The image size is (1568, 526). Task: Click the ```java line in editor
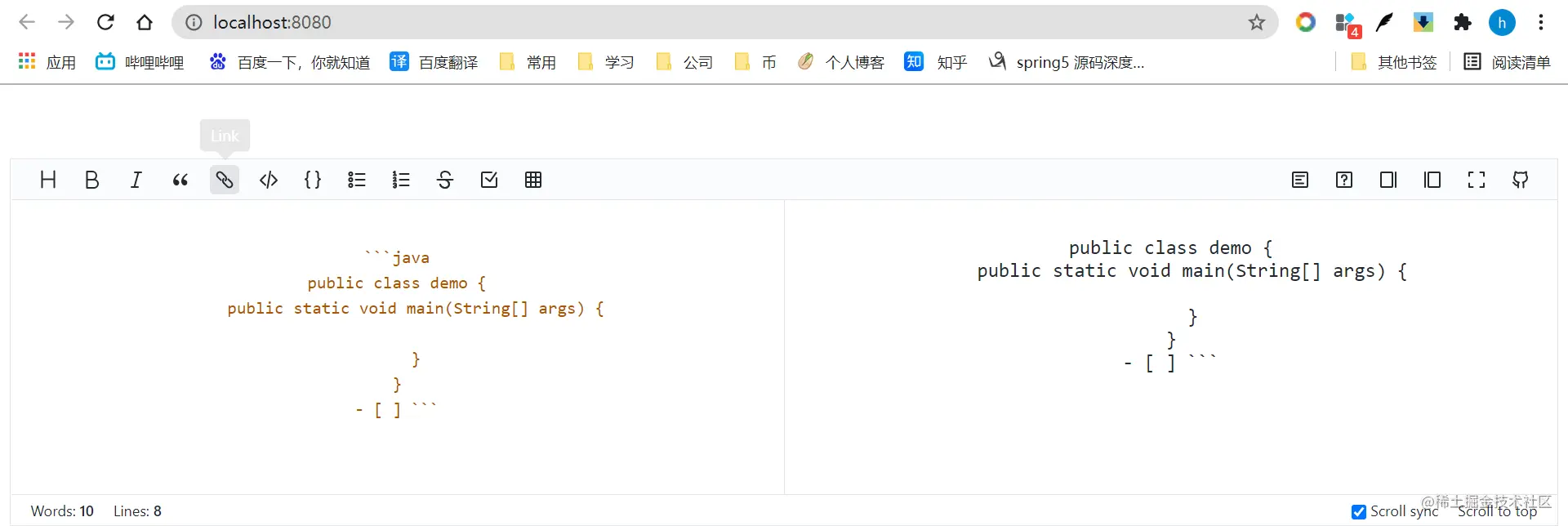point(397,258)
